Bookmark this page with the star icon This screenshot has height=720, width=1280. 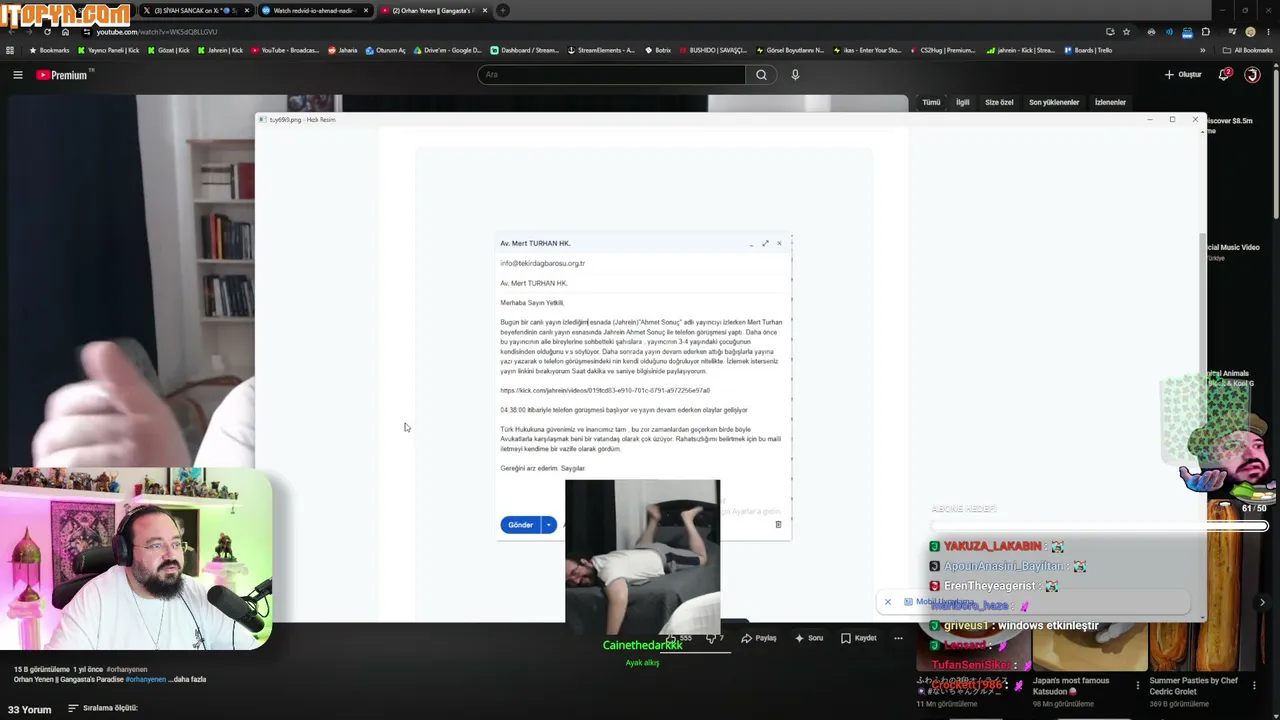(1126, 32)
